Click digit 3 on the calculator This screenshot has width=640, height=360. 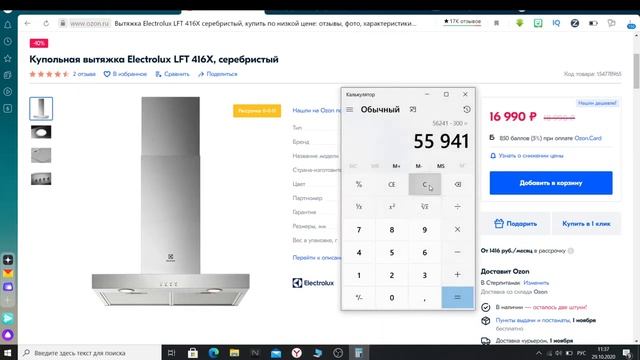tap(424, 275)
